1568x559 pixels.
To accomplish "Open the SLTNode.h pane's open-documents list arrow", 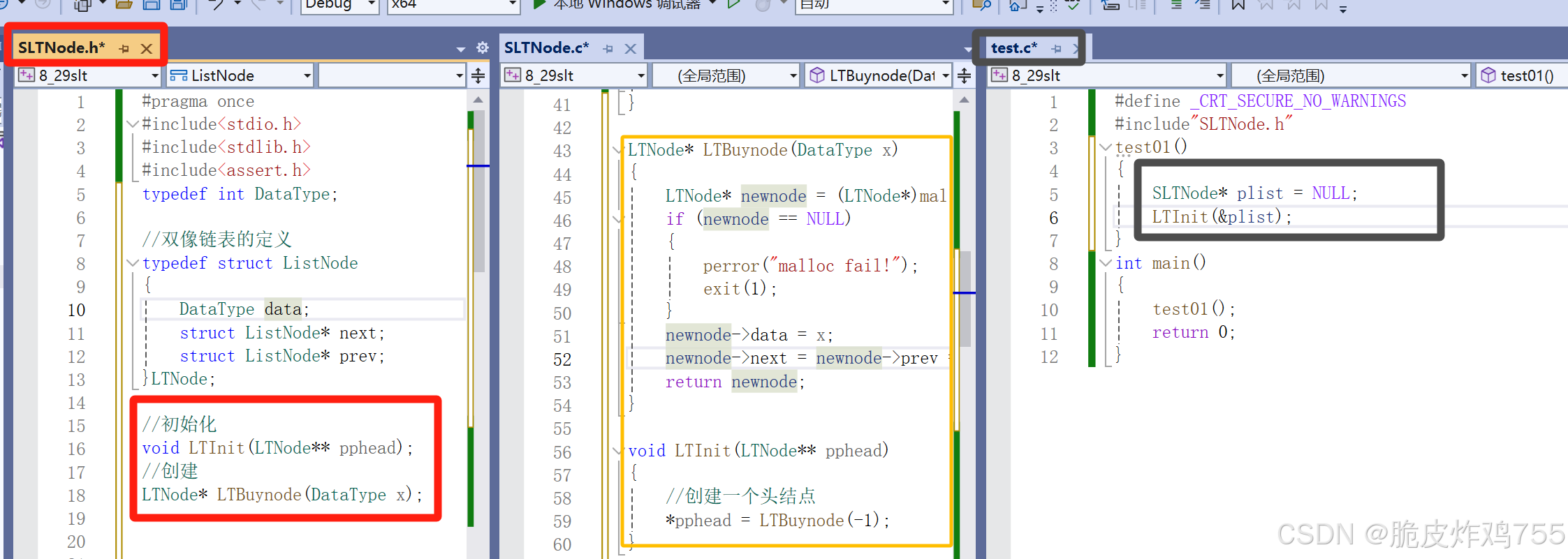I will [460, 49].
